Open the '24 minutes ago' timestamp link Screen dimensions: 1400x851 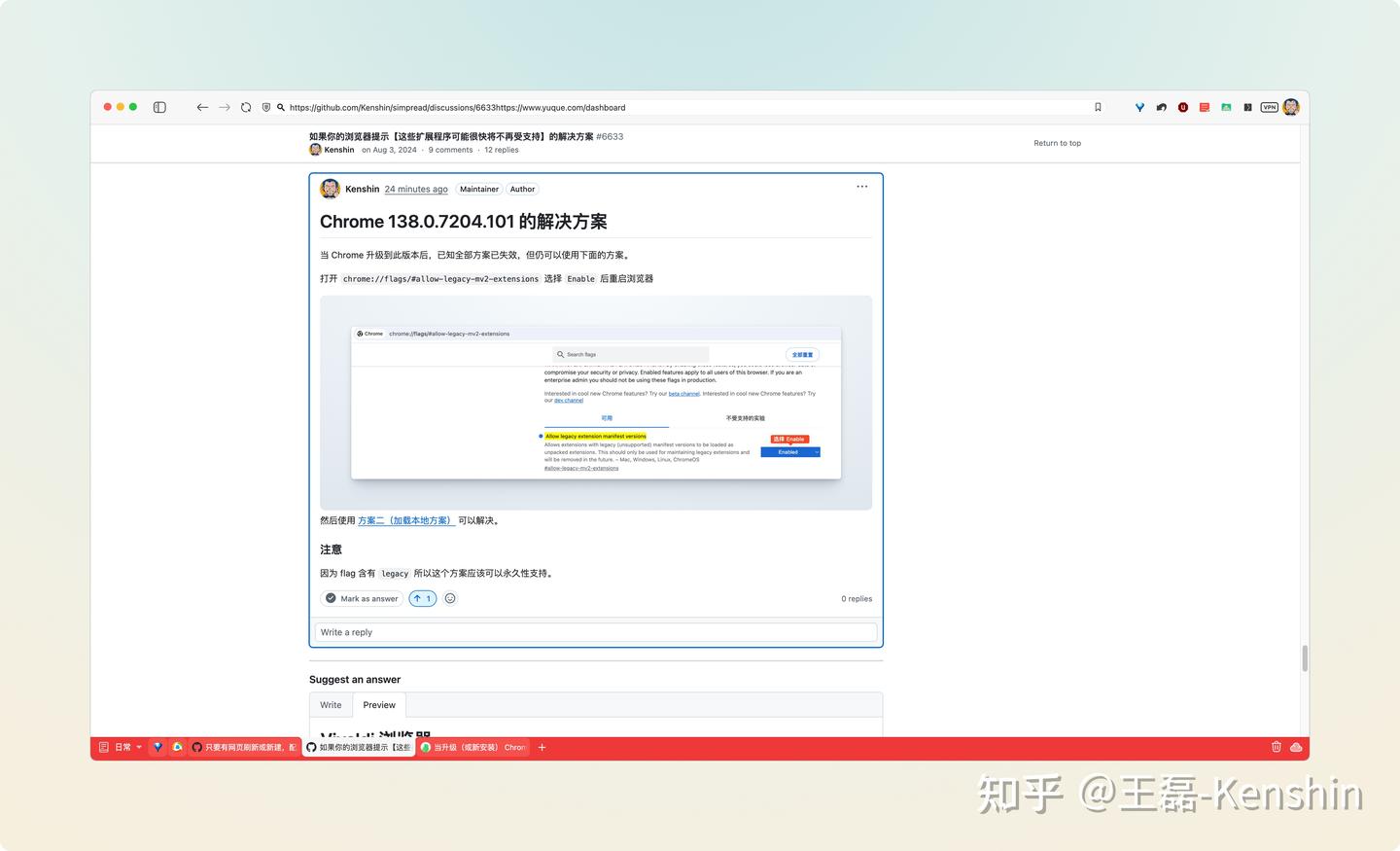pos(416,189)
